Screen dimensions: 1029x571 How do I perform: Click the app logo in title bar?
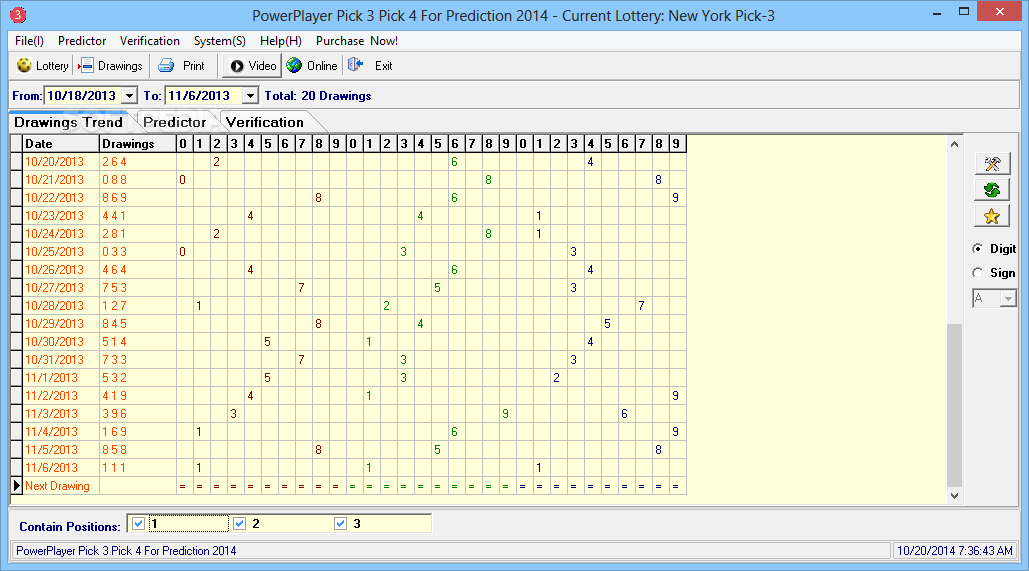pyautogui.click(x=18, y=14)
